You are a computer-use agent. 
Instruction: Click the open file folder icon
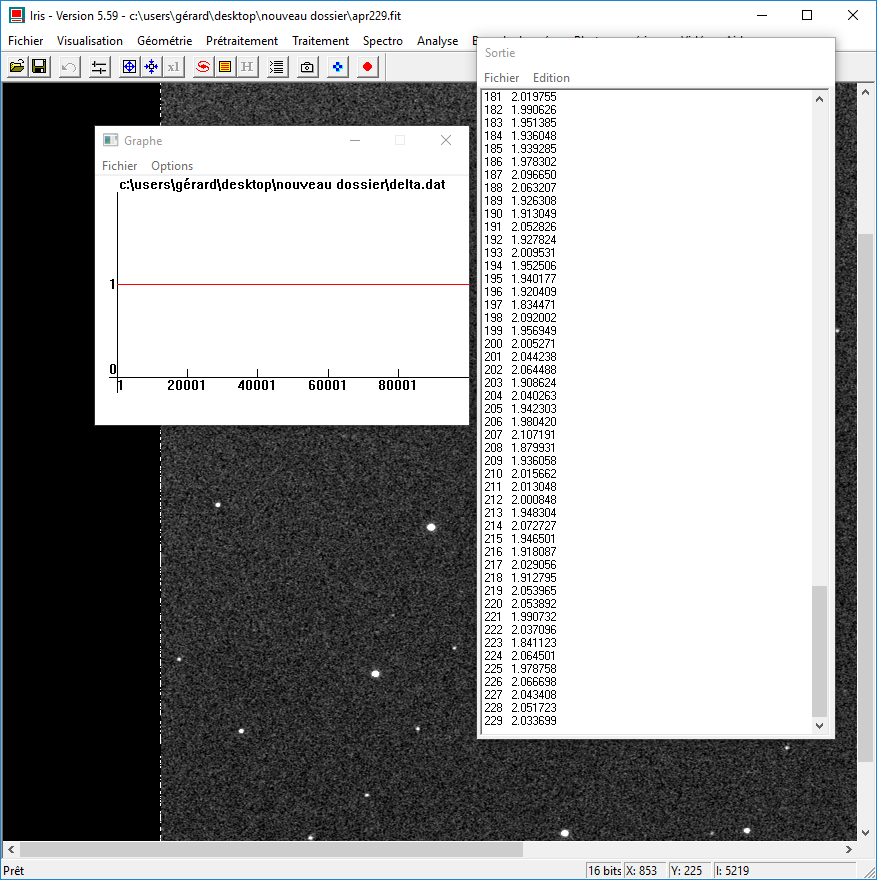17,67
